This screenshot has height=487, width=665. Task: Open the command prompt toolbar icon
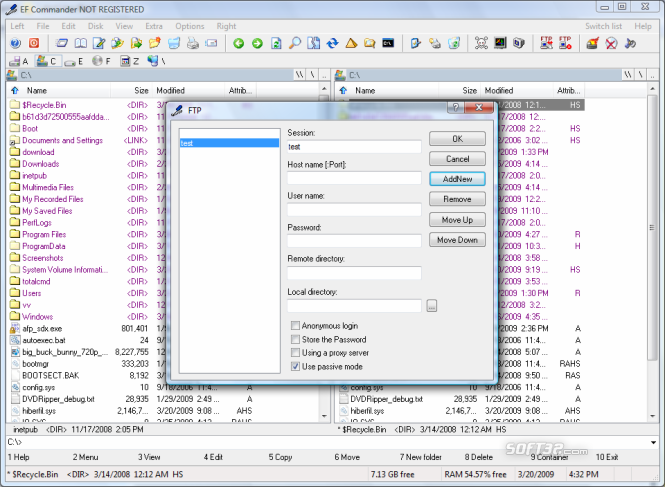388,43
